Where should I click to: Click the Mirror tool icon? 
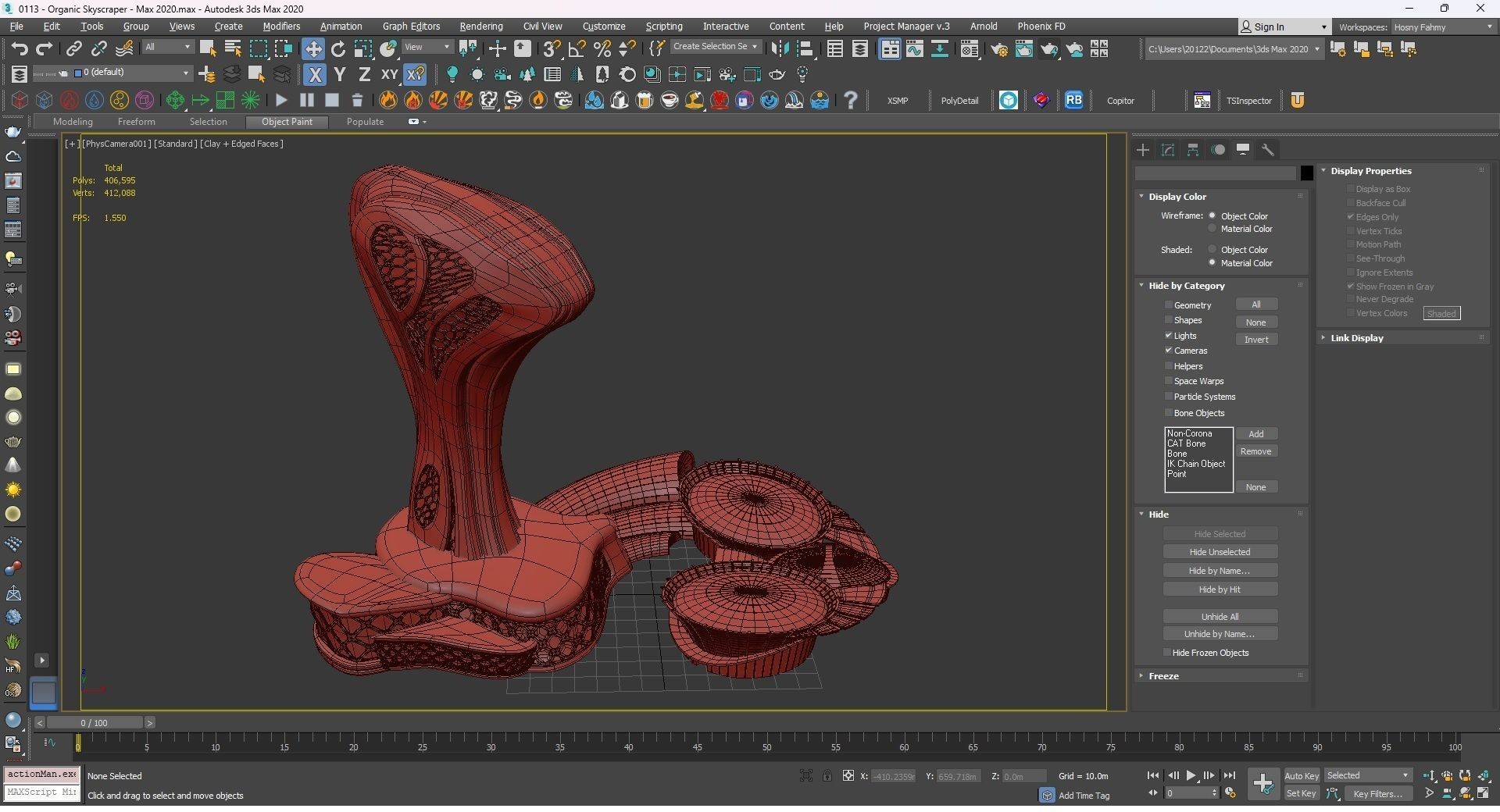tap(779, 48)
